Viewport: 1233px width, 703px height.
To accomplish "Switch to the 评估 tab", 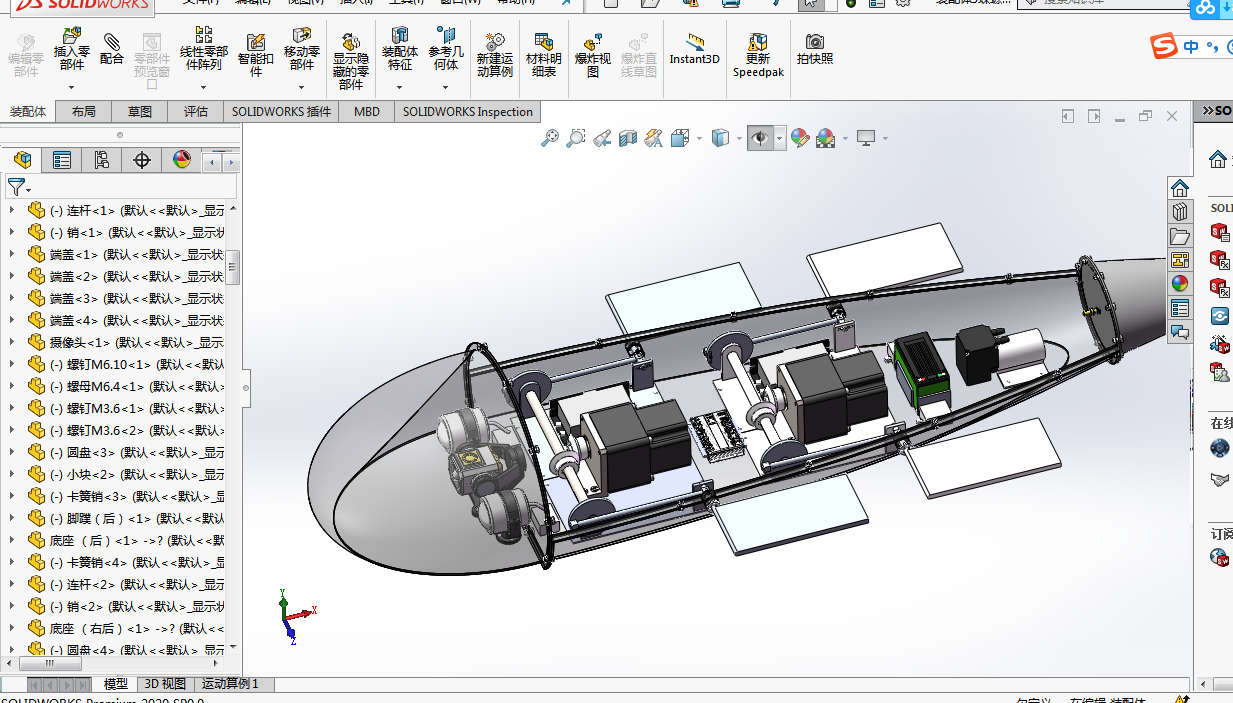I will pyautogui.click(x=196, y=112).
